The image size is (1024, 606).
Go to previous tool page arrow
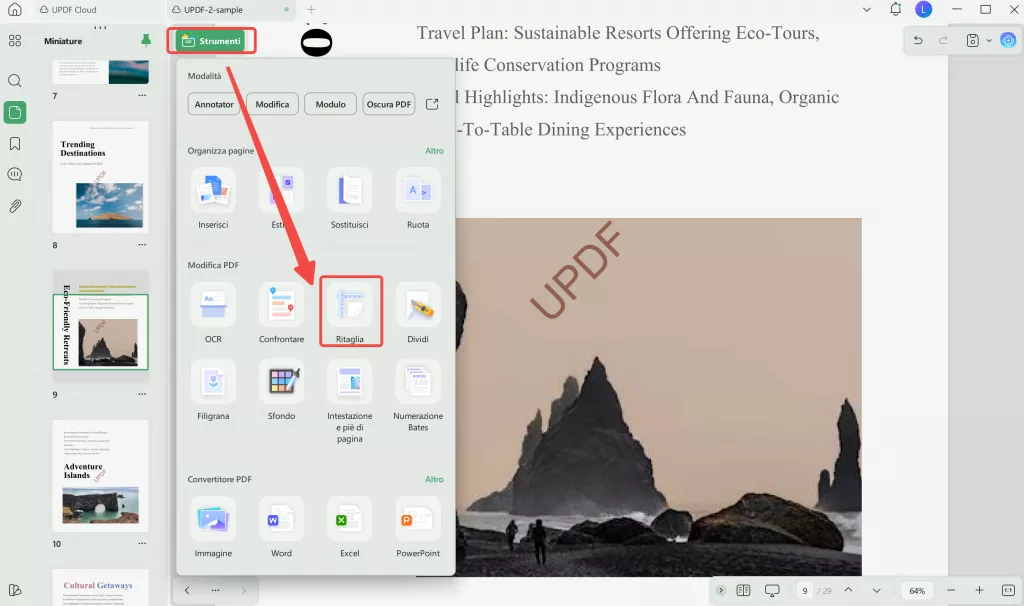pos(187,590)
